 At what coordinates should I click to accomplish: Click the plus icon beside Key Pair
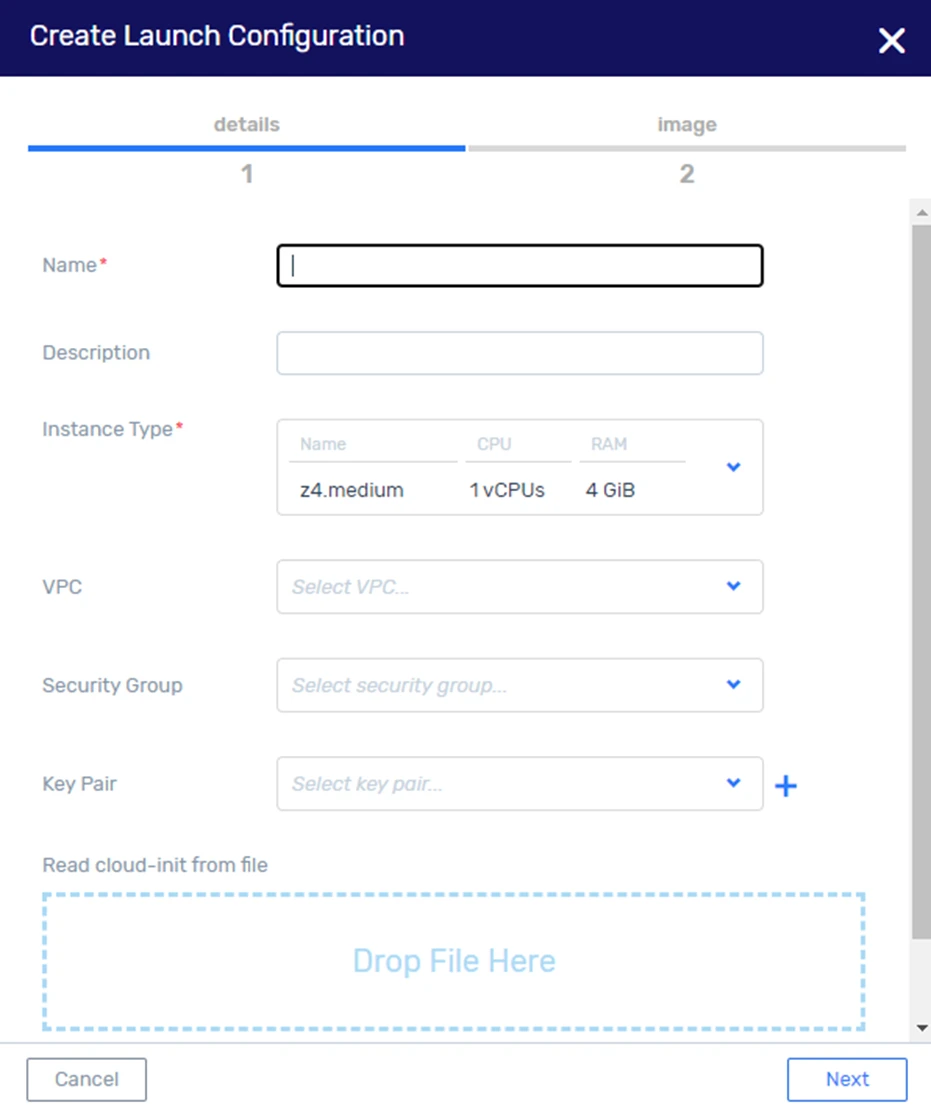pos(786,786)
